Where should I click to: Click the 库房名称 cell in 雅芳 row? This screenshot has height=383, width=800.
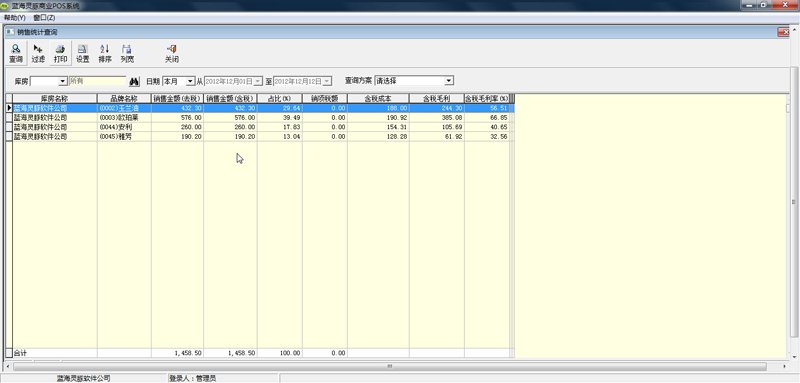click(x=55, y=137)
